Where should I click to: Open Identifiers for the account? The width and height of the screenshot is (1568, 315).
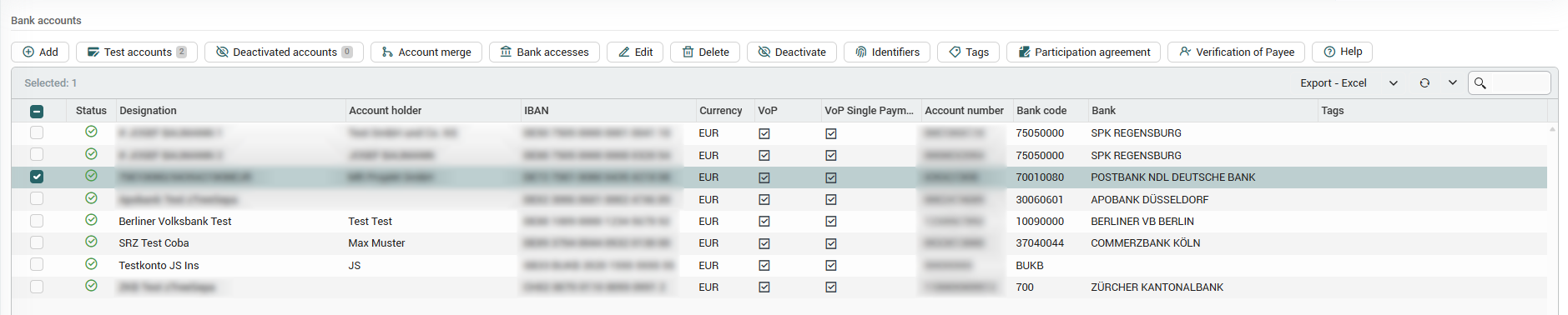[887, 52]
